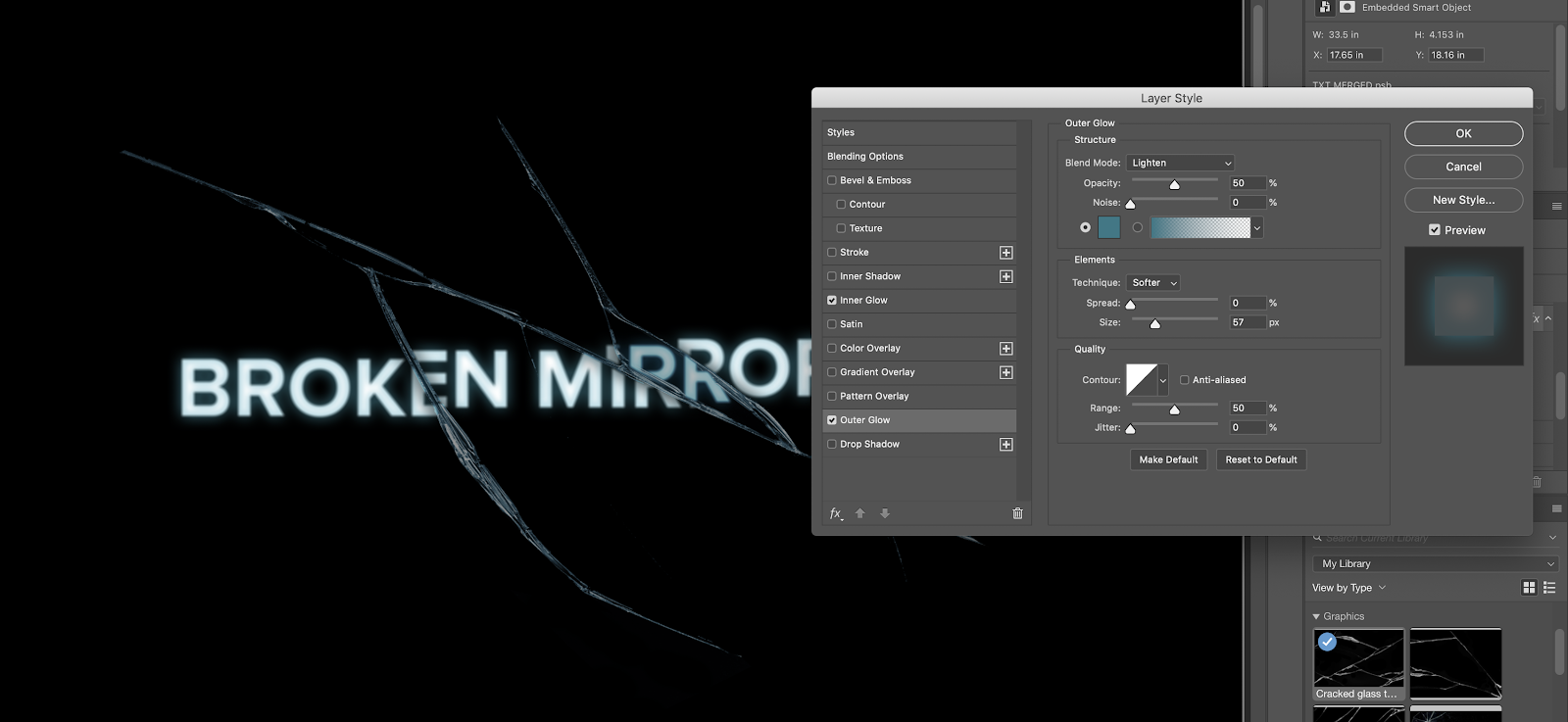The height and width of the screenshot is (722, 1568).
Task: Select the Color Overlay row
Action: pyautogui.click(x=919, y=349)
